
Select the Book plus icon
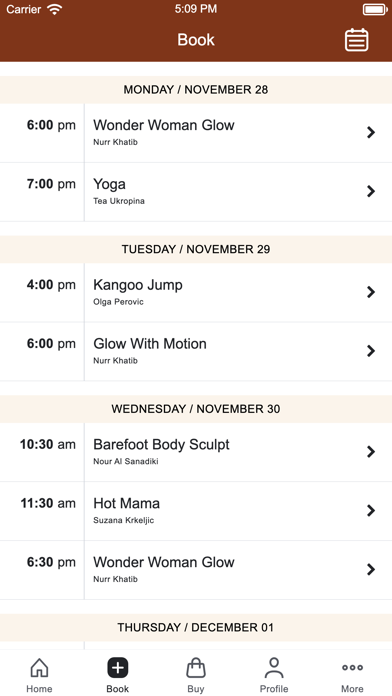(x=118, y=668)
